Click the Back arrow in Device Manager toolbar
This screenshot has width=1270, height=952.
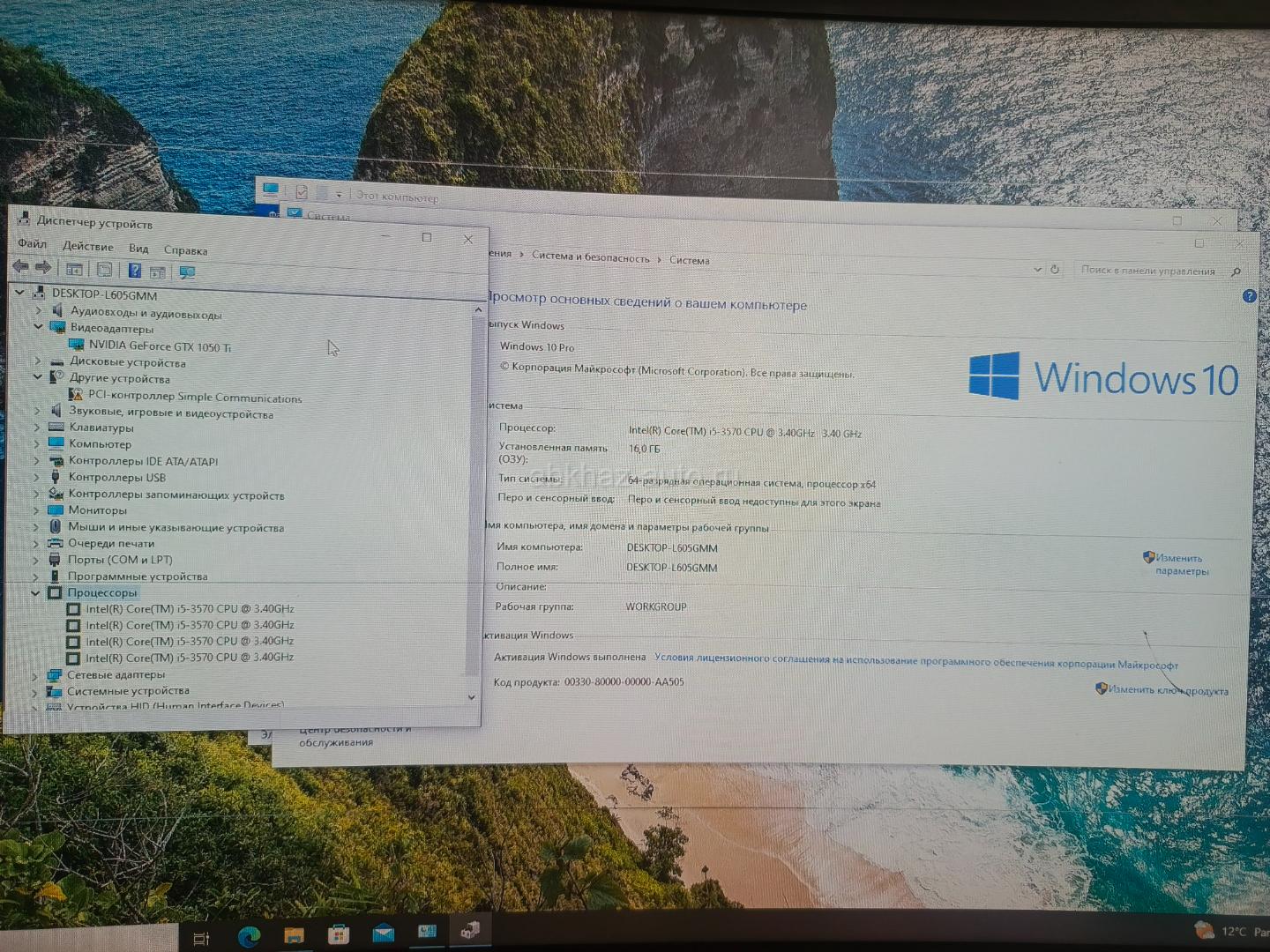(x=19, y=267)
